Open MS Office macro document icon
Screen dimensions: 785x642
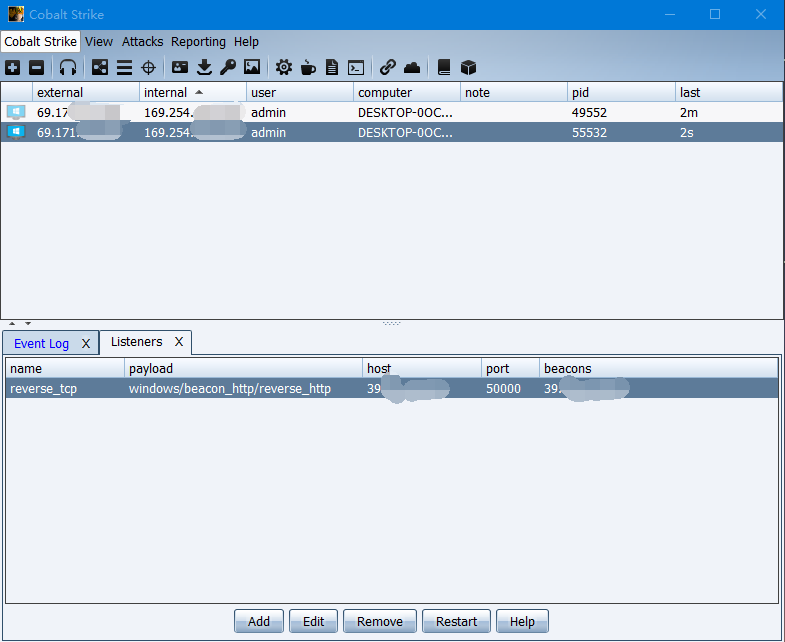(x=332, y=67)
